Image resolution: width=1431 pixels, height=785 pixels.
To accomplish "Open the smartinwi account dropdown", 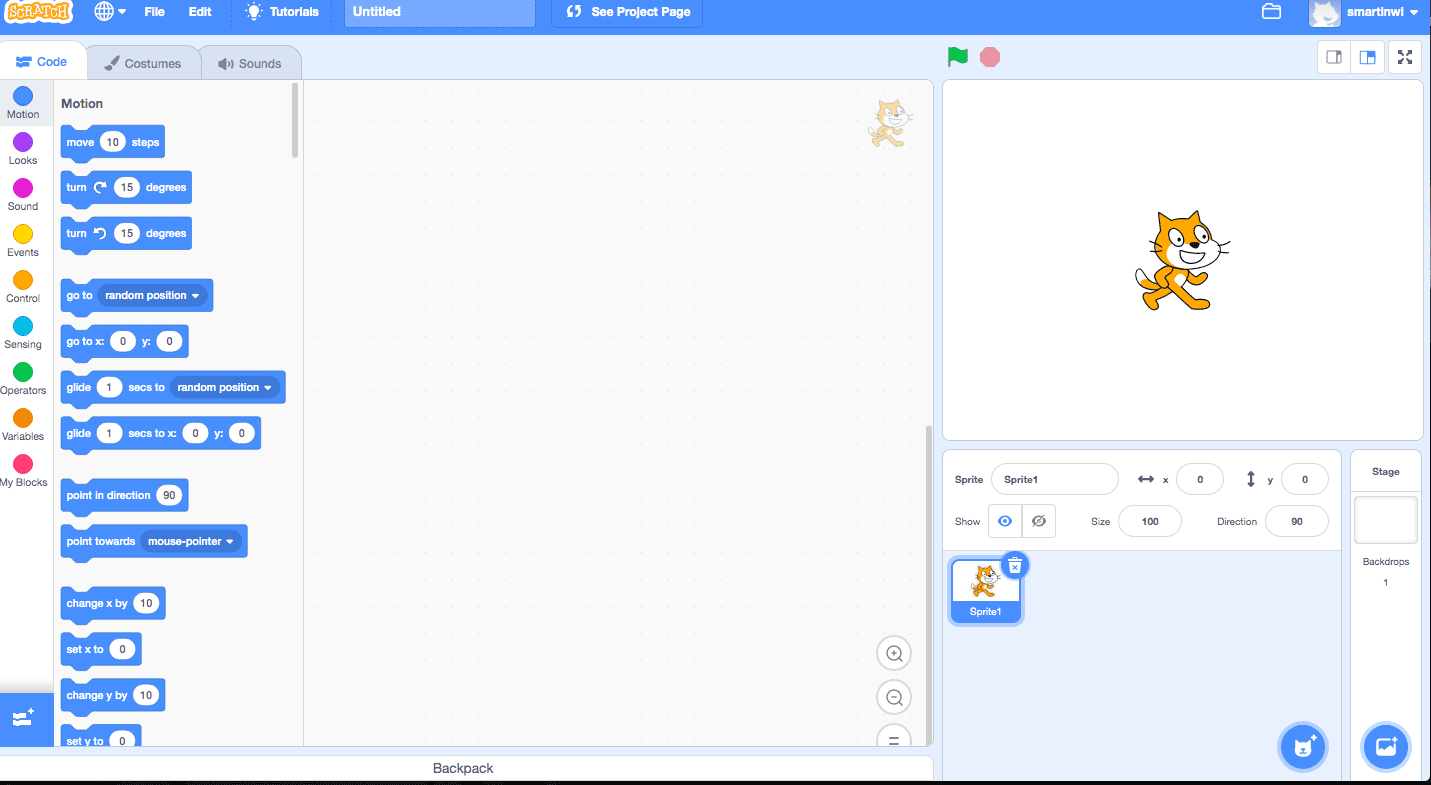I will pos(1366,13).
